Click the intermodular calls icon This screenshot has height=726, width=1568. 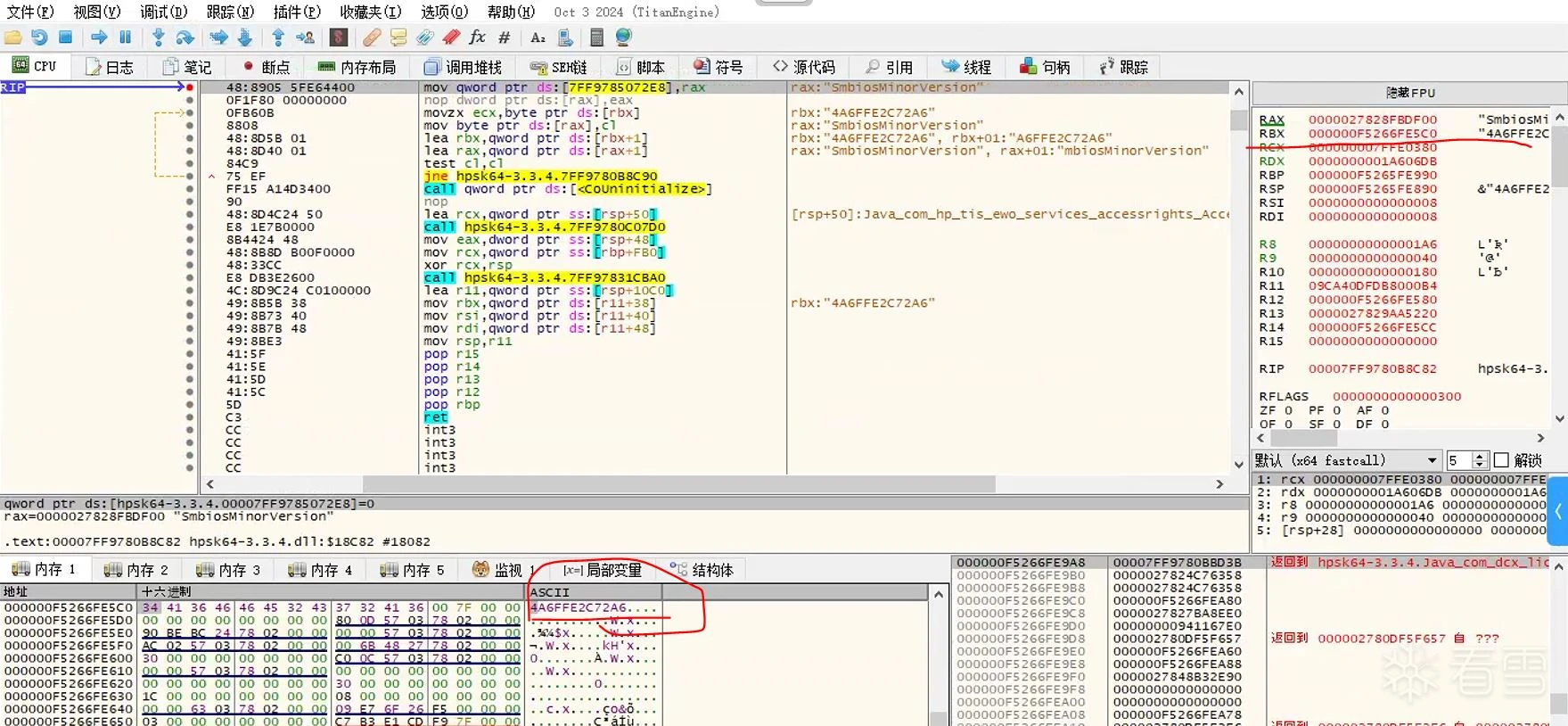coord(565,37)
